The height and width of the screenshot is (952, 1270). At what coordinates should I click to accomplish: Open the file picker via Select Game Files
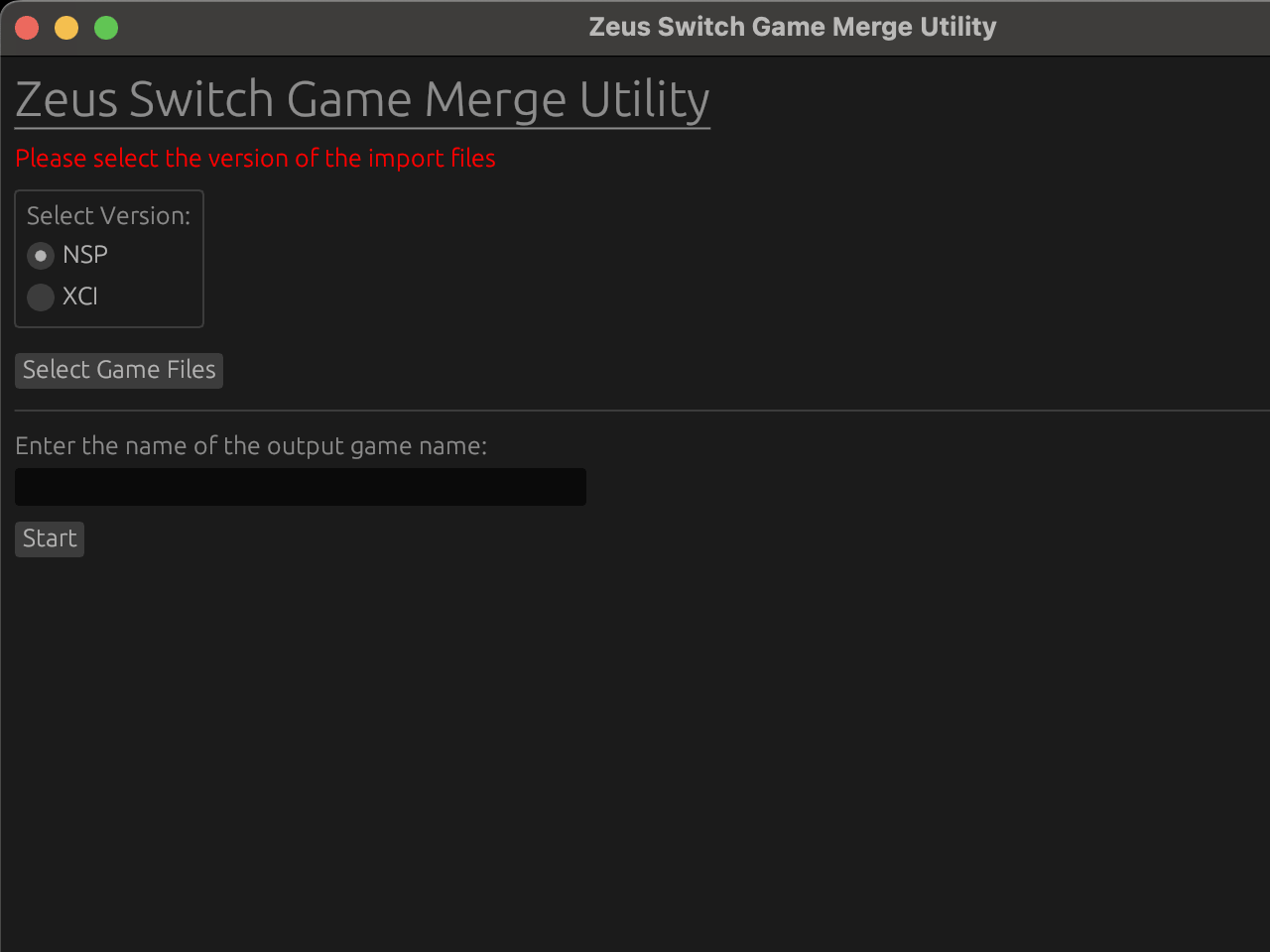pyautogui.click(x=118, y=370)
